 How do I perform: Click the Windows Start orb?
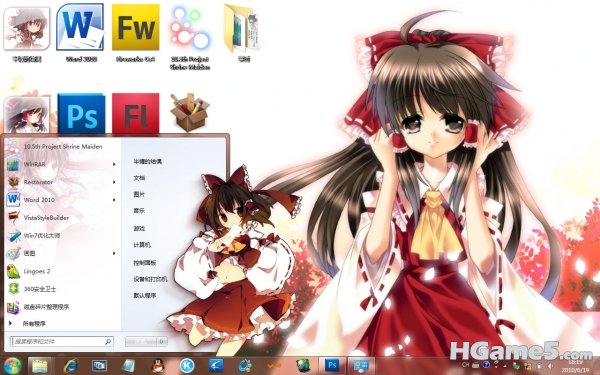coord(12,365)
